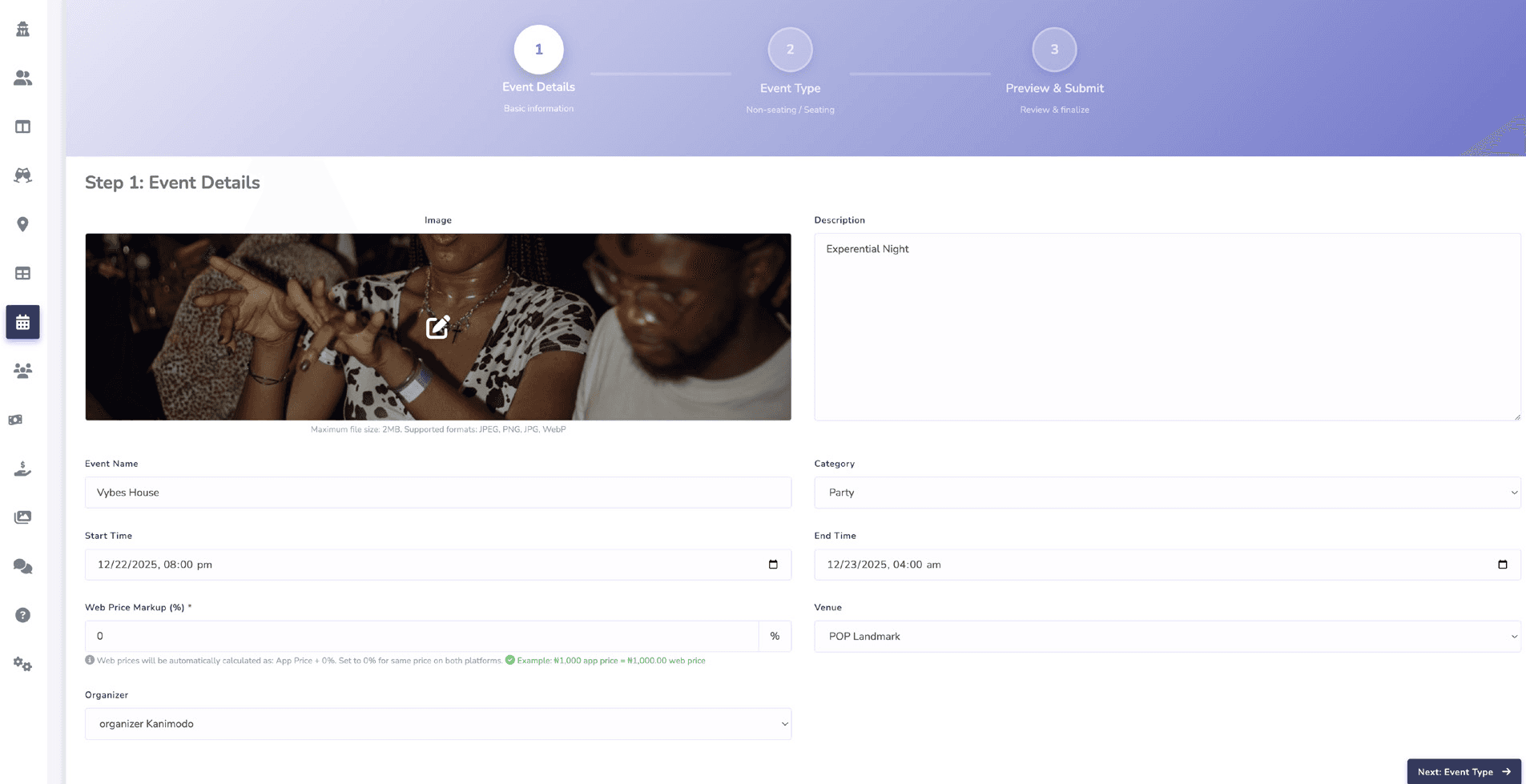Click the Event Name input field
Image resolution: width=1526 pixels, height=784 pixels.
point(438,493)
